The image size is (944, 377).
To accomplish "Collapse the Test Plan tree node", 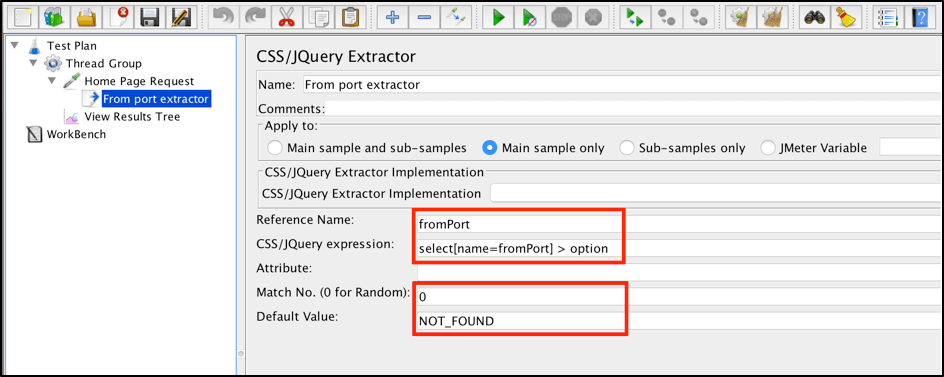I will [15, 45].
